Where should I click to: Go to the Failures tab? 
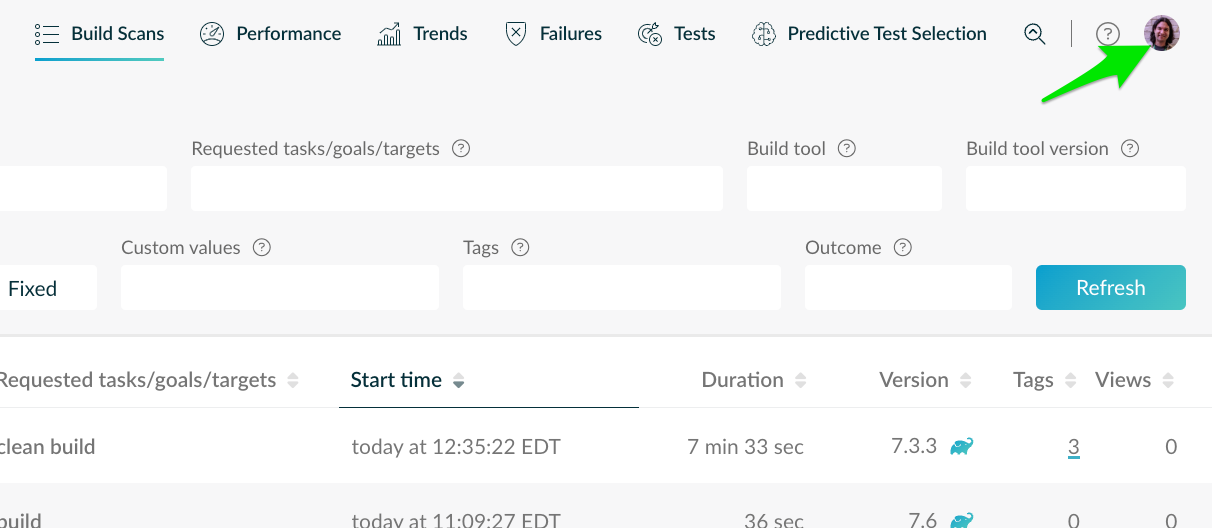[553, 34]
